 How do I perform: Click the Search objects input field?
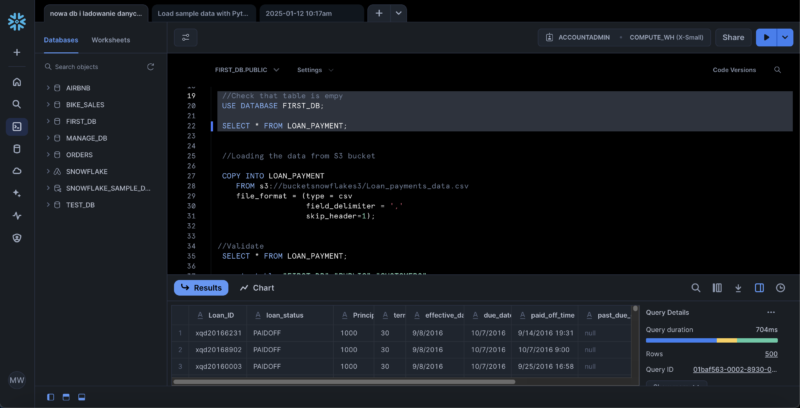click(x=95, y=66)
